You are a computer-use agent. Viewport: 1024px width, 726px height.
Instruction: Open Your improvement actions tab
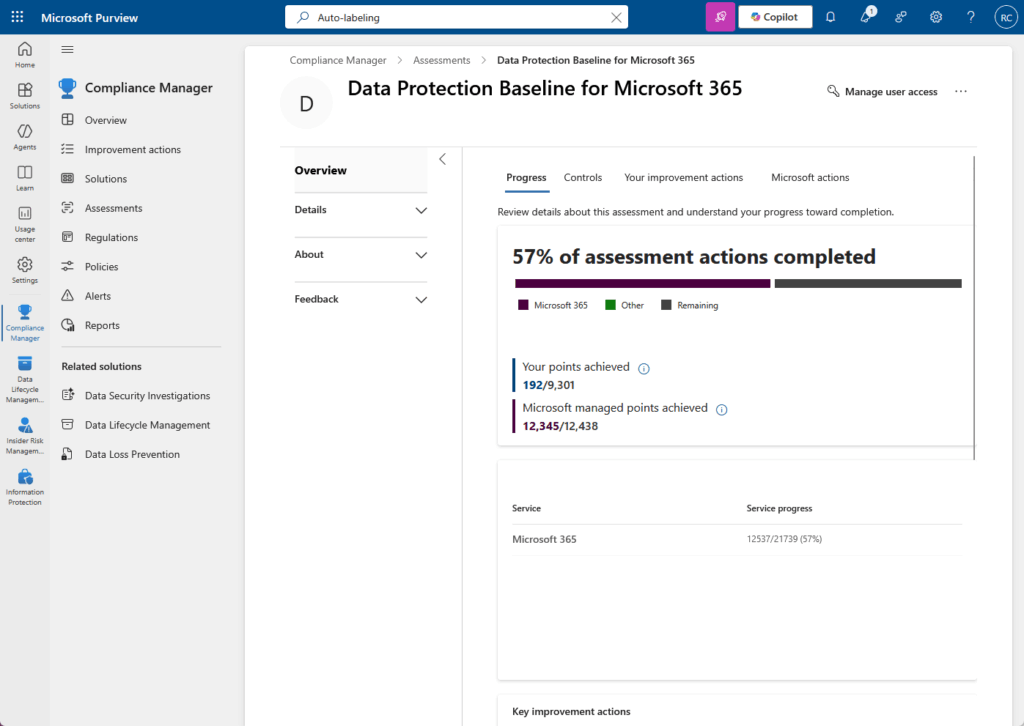coord(683,178)
